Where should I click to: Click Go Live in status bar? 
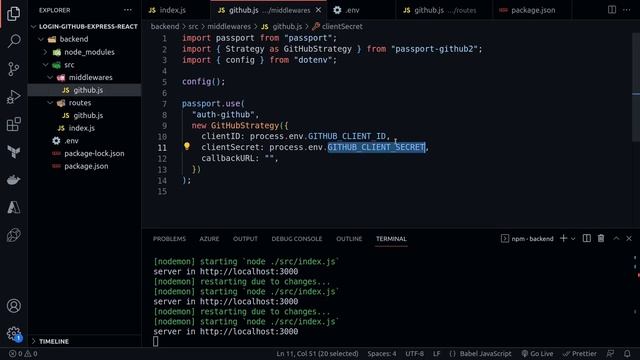coord(537,353)
